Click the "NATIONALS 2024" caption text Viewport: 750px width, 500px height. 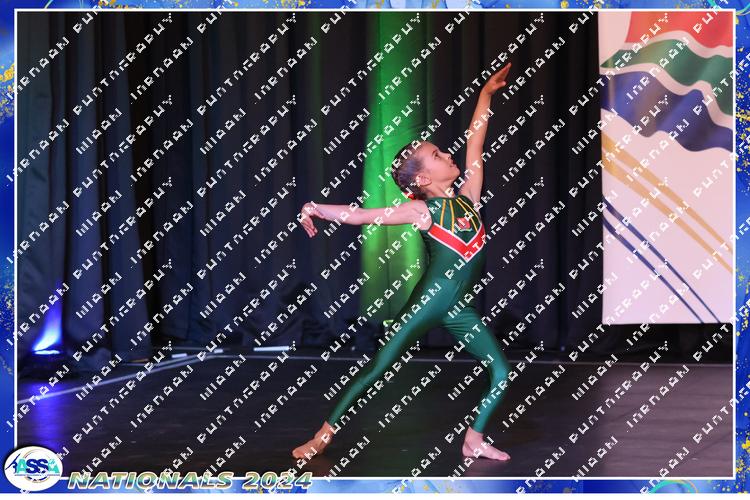click(190, 480)
